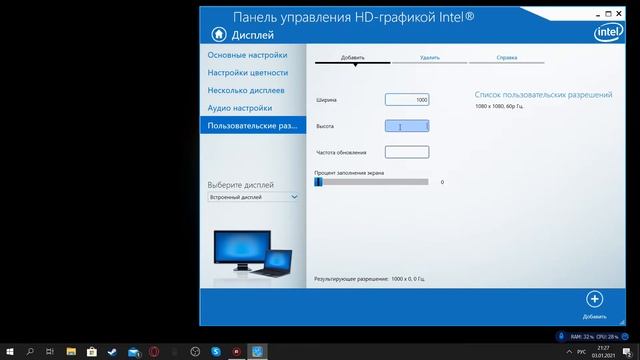Select the 1080 x 1080, 60p Гц resolution entry

[499, 106]
